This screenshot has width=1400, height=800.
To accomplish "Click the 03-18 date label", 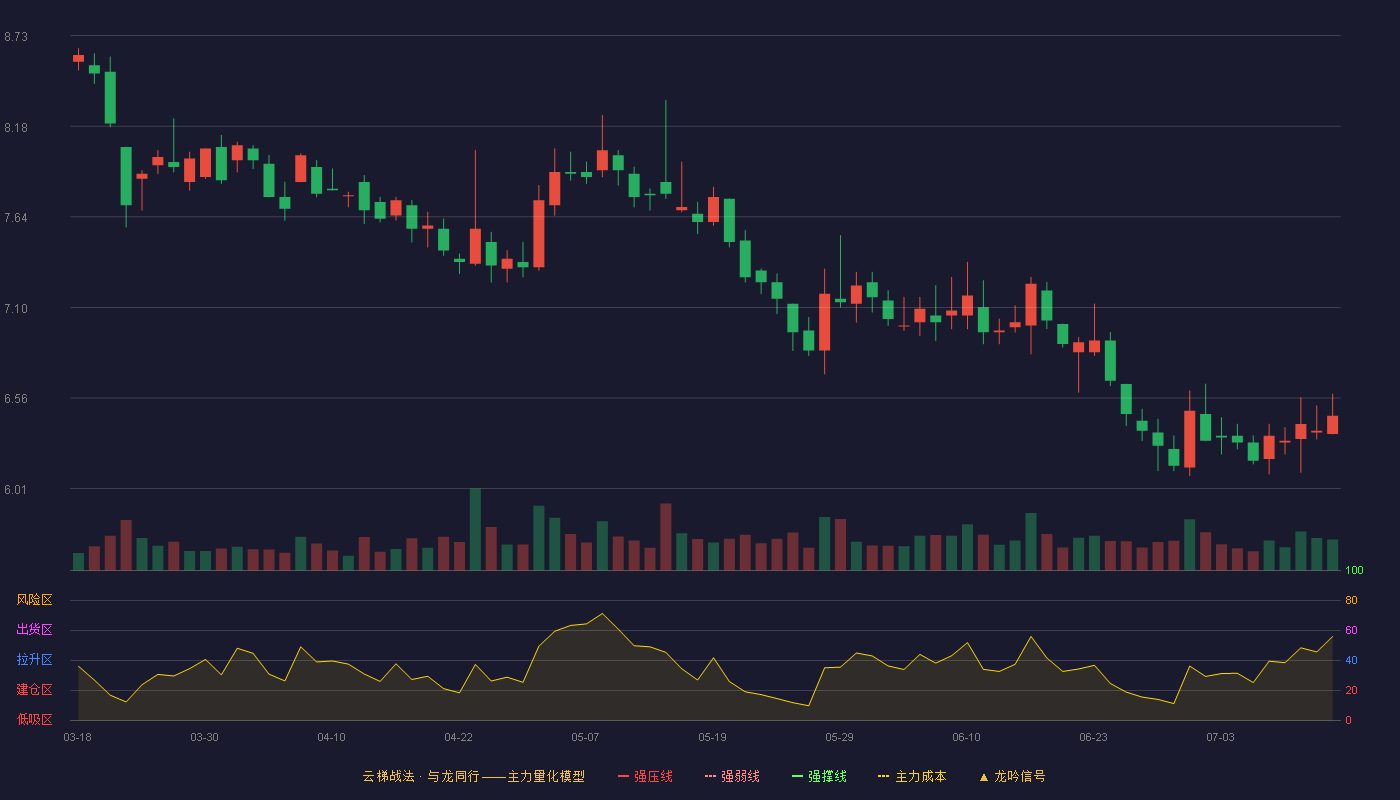I will click(77, 737).
